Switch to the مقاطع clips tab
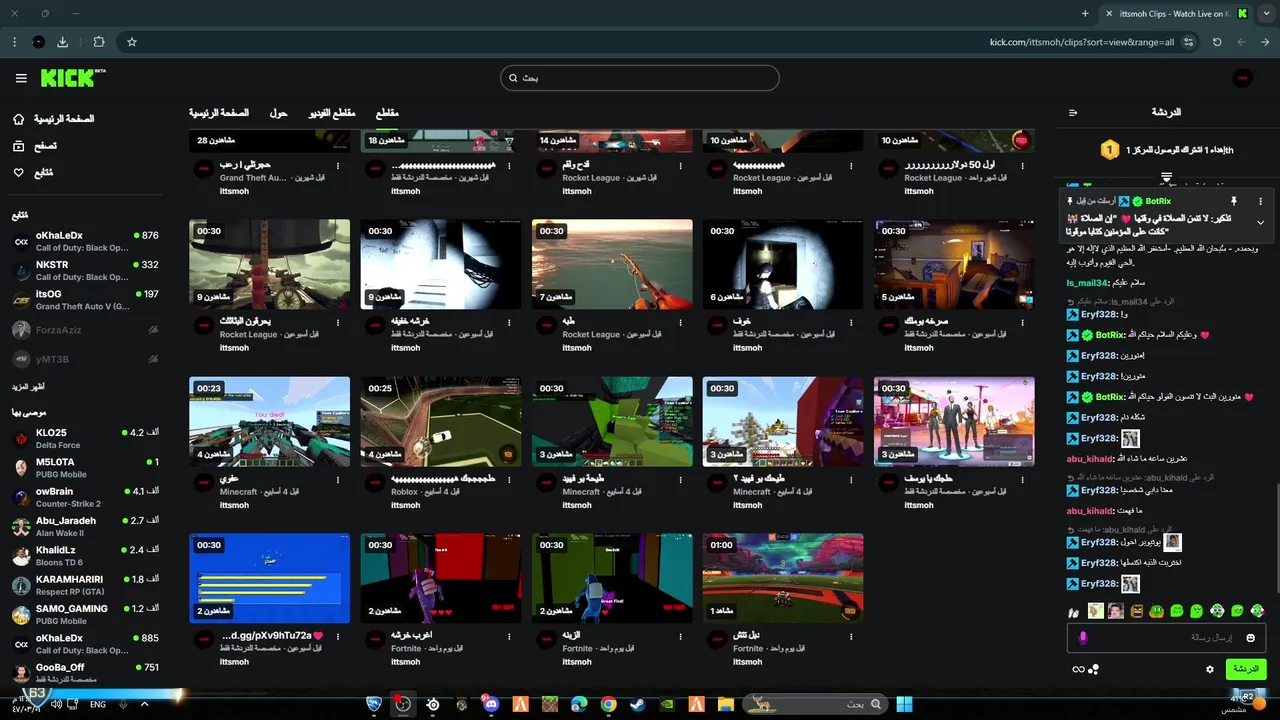The image size is (1280, 720). point(387,113)
